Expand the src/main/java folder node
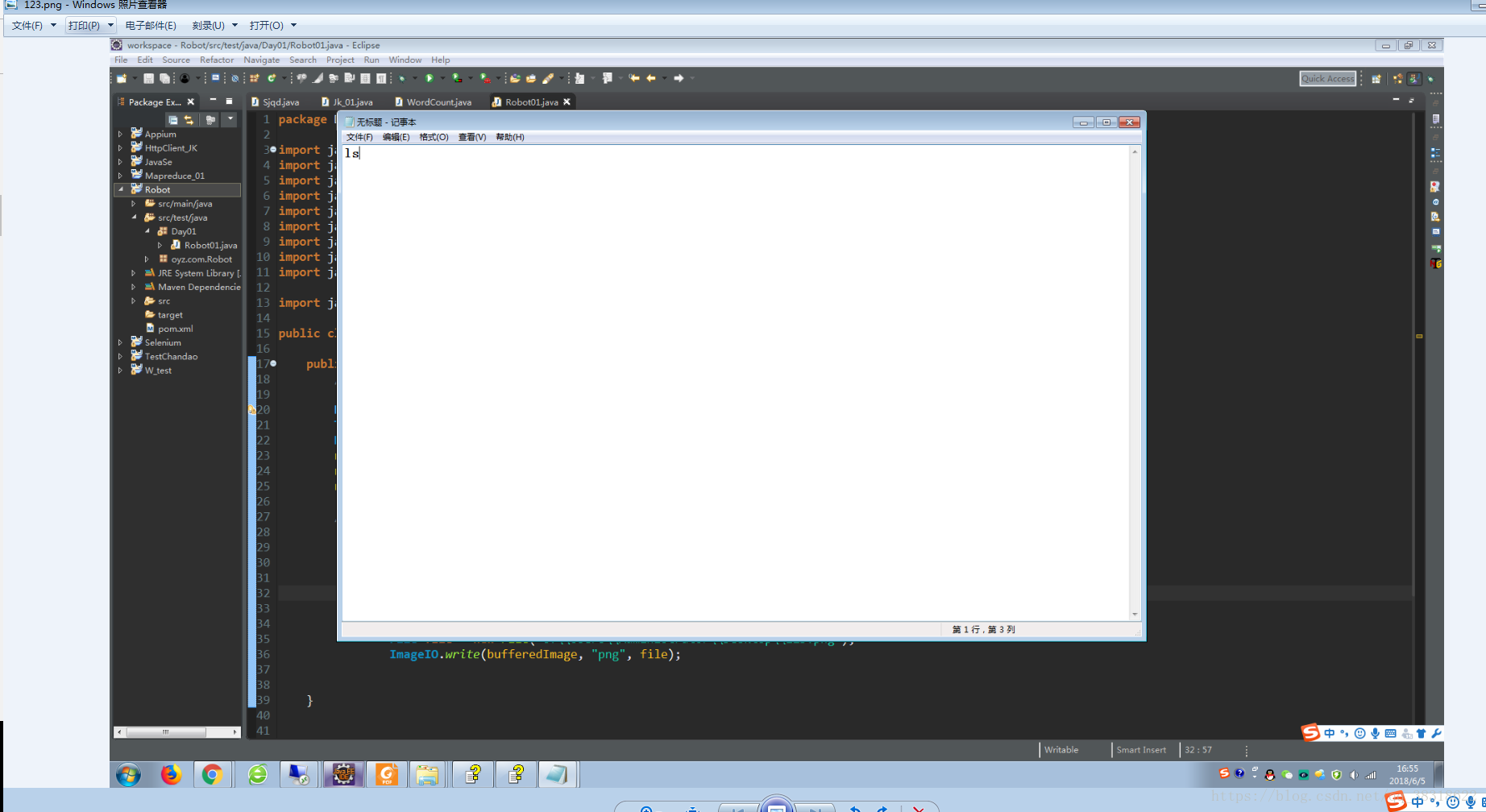The width and height of the screenshot is (1486, 812). click(x=134, y=204)
